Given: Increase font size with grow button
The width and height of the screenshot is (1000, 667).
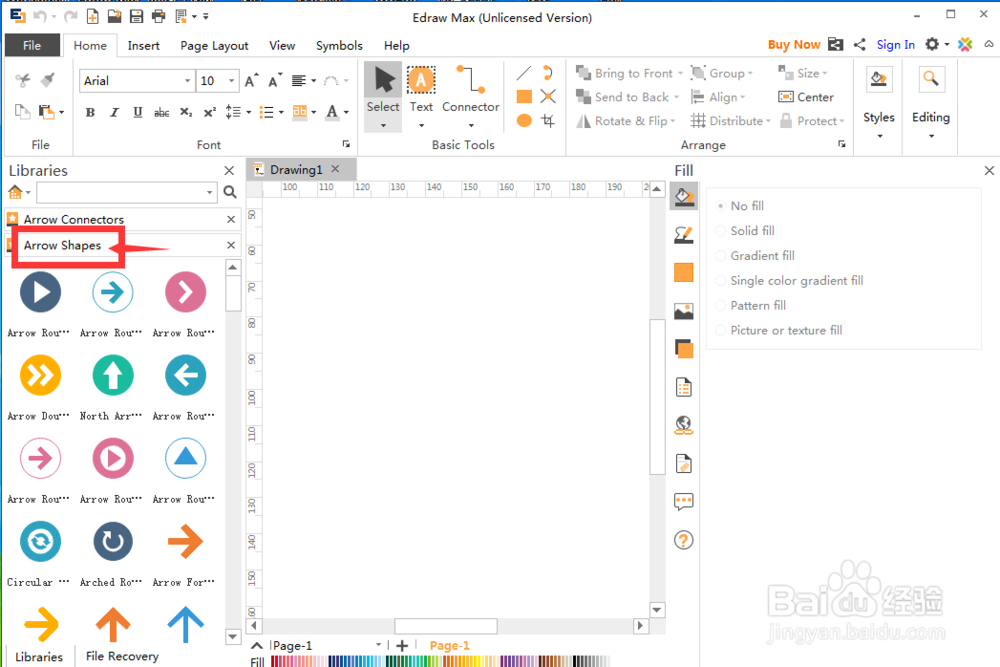Looking at the screenshot, I should pyautogui.click(x=251, y=80).
